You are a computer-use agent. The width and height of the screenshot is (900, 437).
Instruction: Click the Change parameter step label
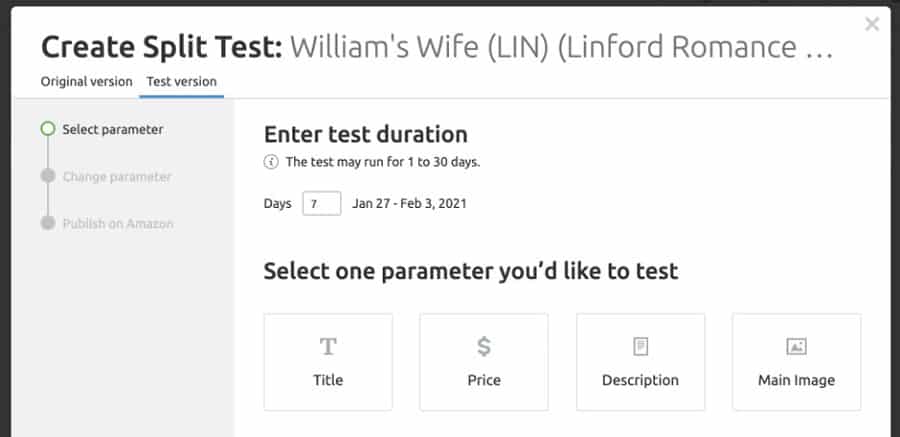tap(117, 177)
